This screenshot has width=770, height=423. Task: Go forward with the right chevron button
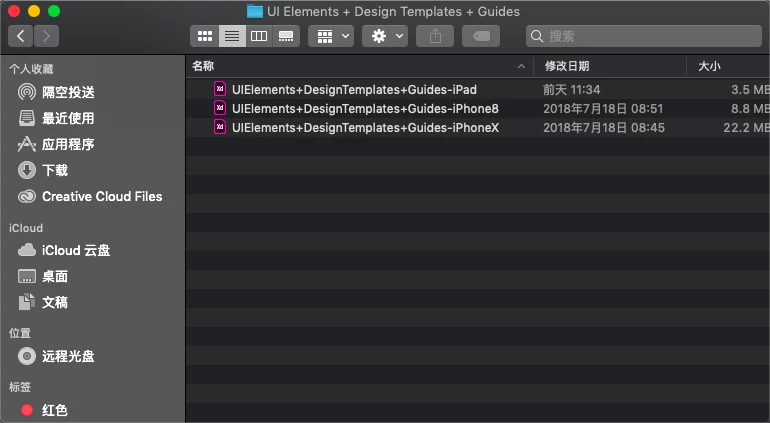(x=47, y=36)
